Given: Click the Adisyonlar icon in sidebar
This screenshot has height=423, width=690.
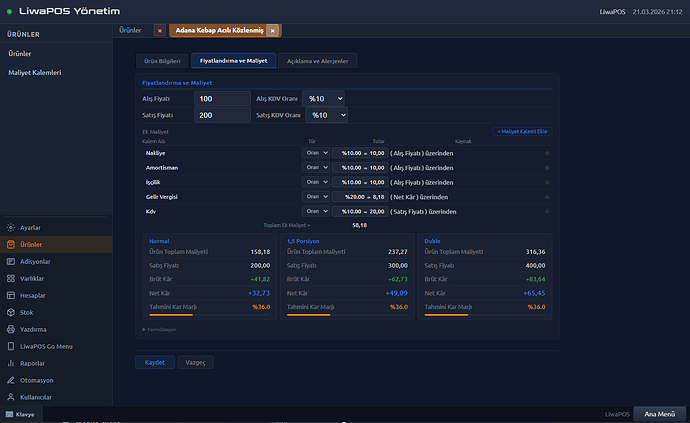Looking at the screenshot, I should point(10,262).
